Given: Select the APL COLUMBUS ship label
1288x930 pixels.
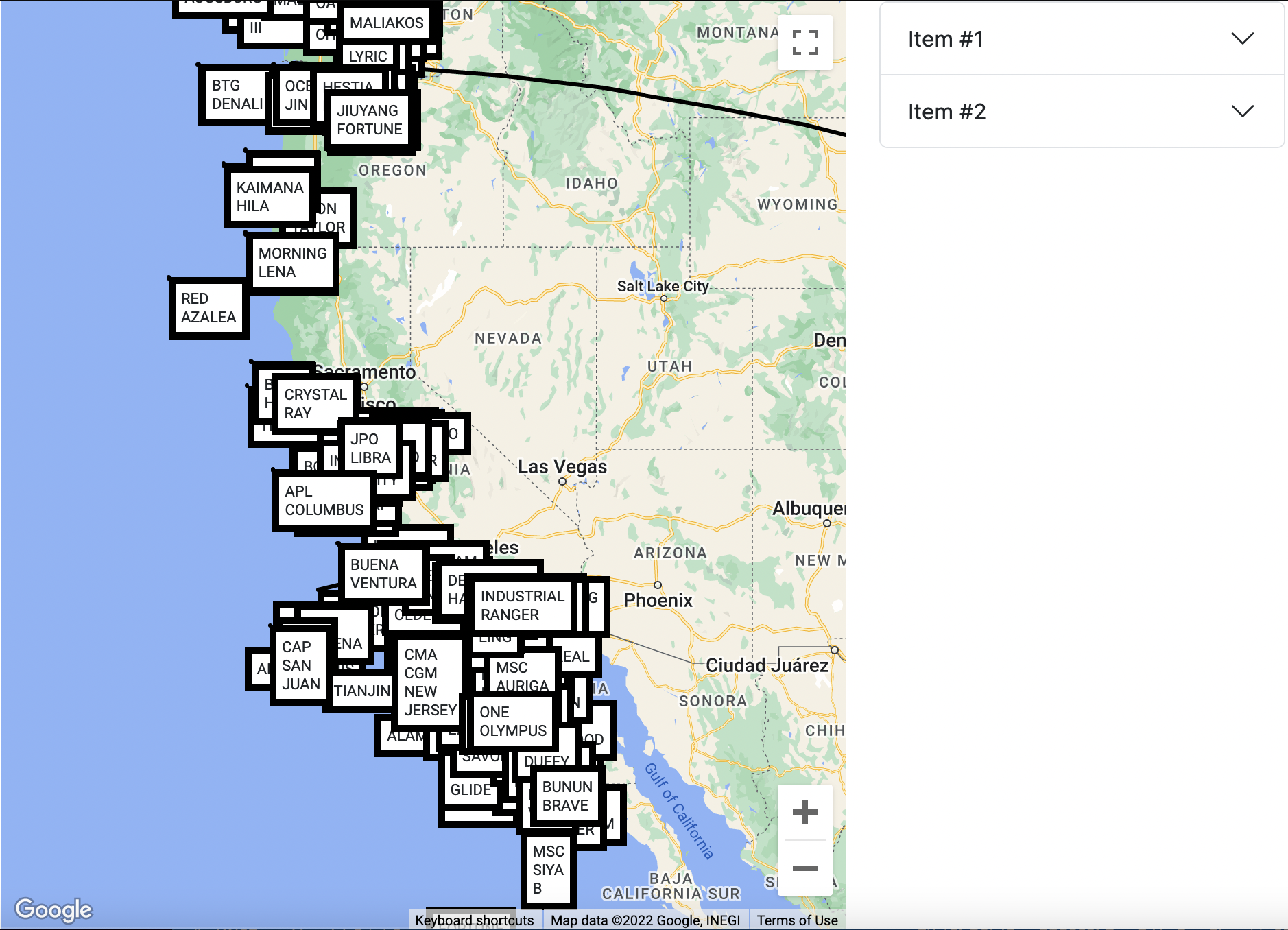Looking at the screenshot, I should 324,501.
